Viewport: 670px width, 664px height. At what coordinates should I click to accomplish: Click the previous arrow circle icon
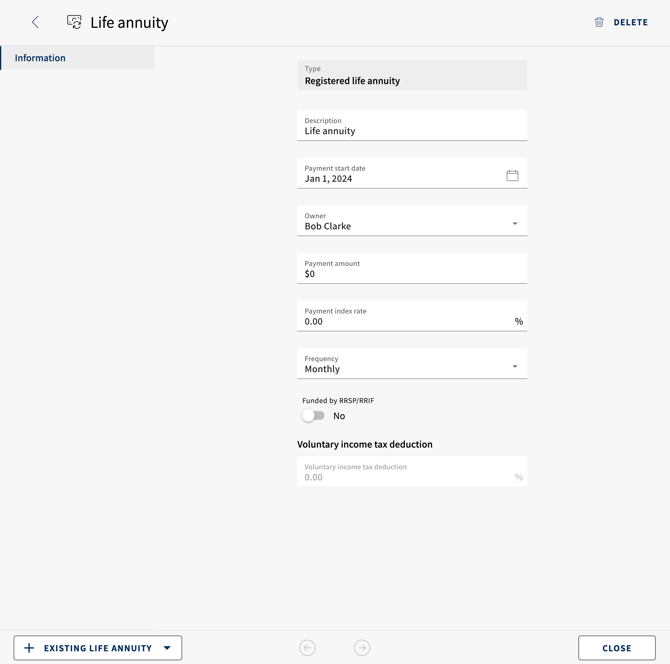(x=307, y=648)
